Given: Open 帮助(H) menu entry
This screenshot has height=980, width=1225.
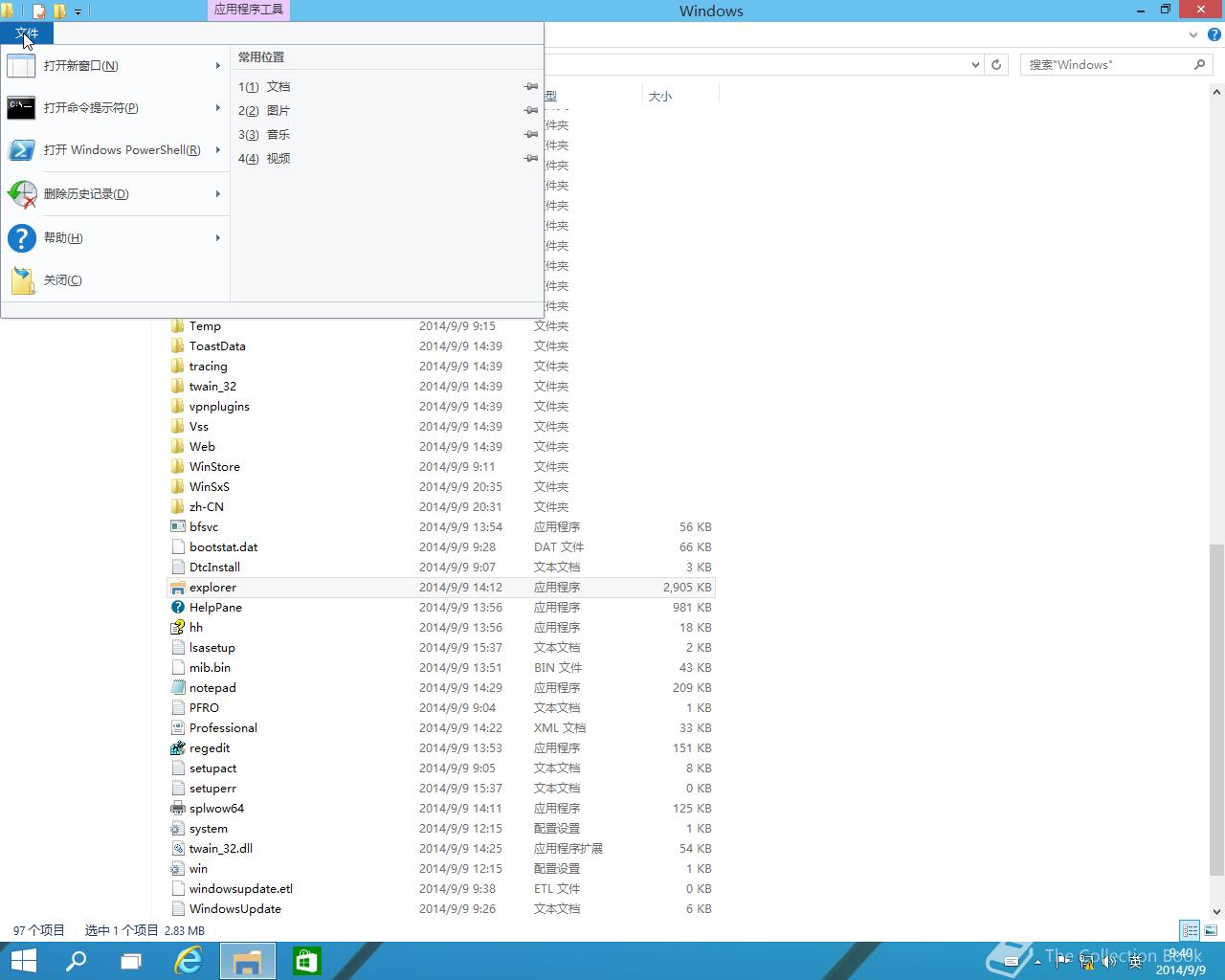Looking at the screenshot, I should [x=115, y=238].
